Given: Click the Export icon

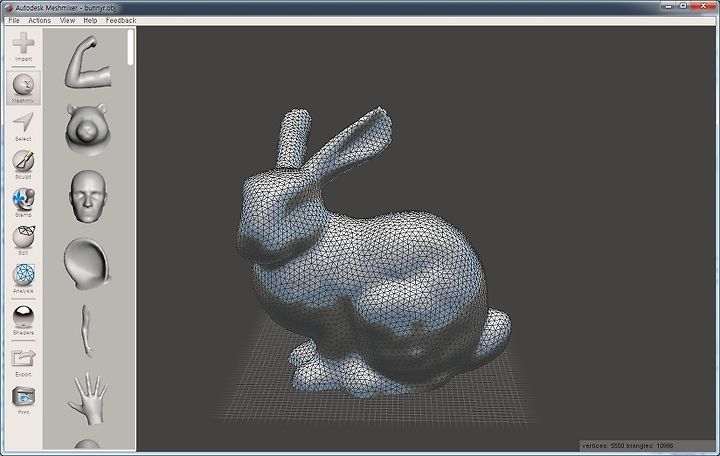Looking at the screenshot, I should coord(23,359).
